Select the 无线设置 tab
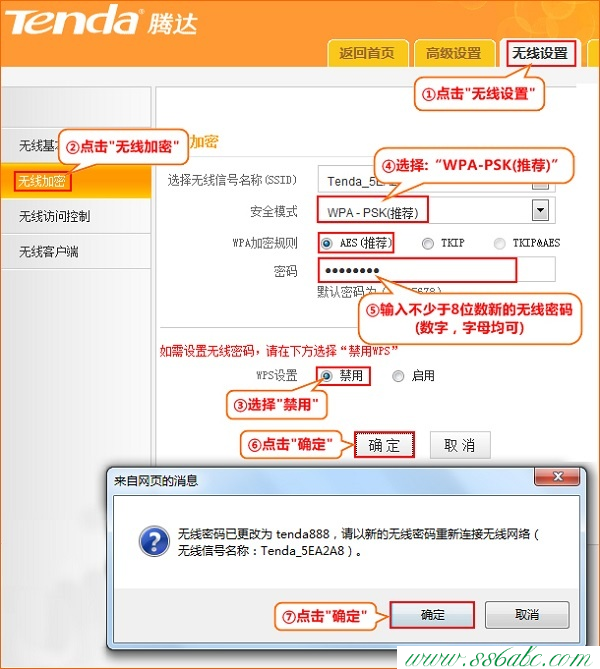 (x=539, y=53)
